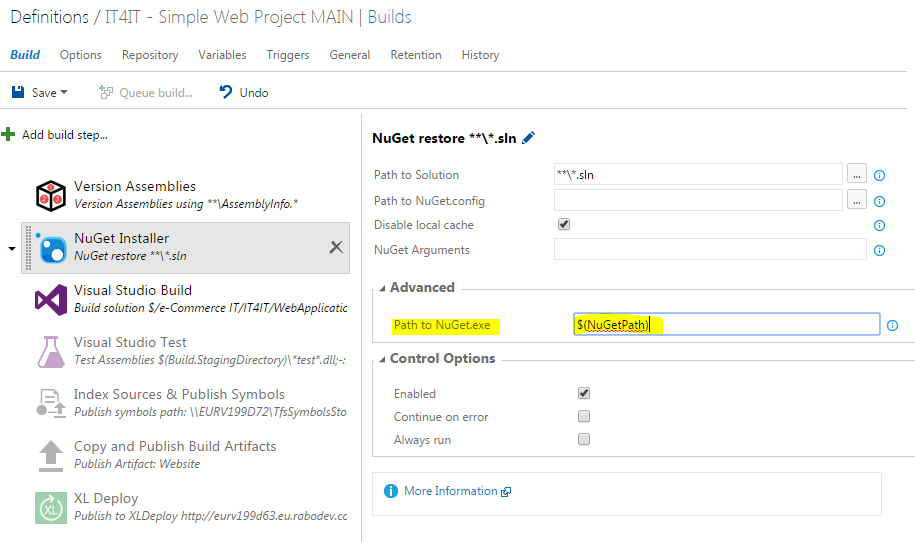Select Copy and Publish Build Artifacts title
Screen dimensions: 915x542
175,446
